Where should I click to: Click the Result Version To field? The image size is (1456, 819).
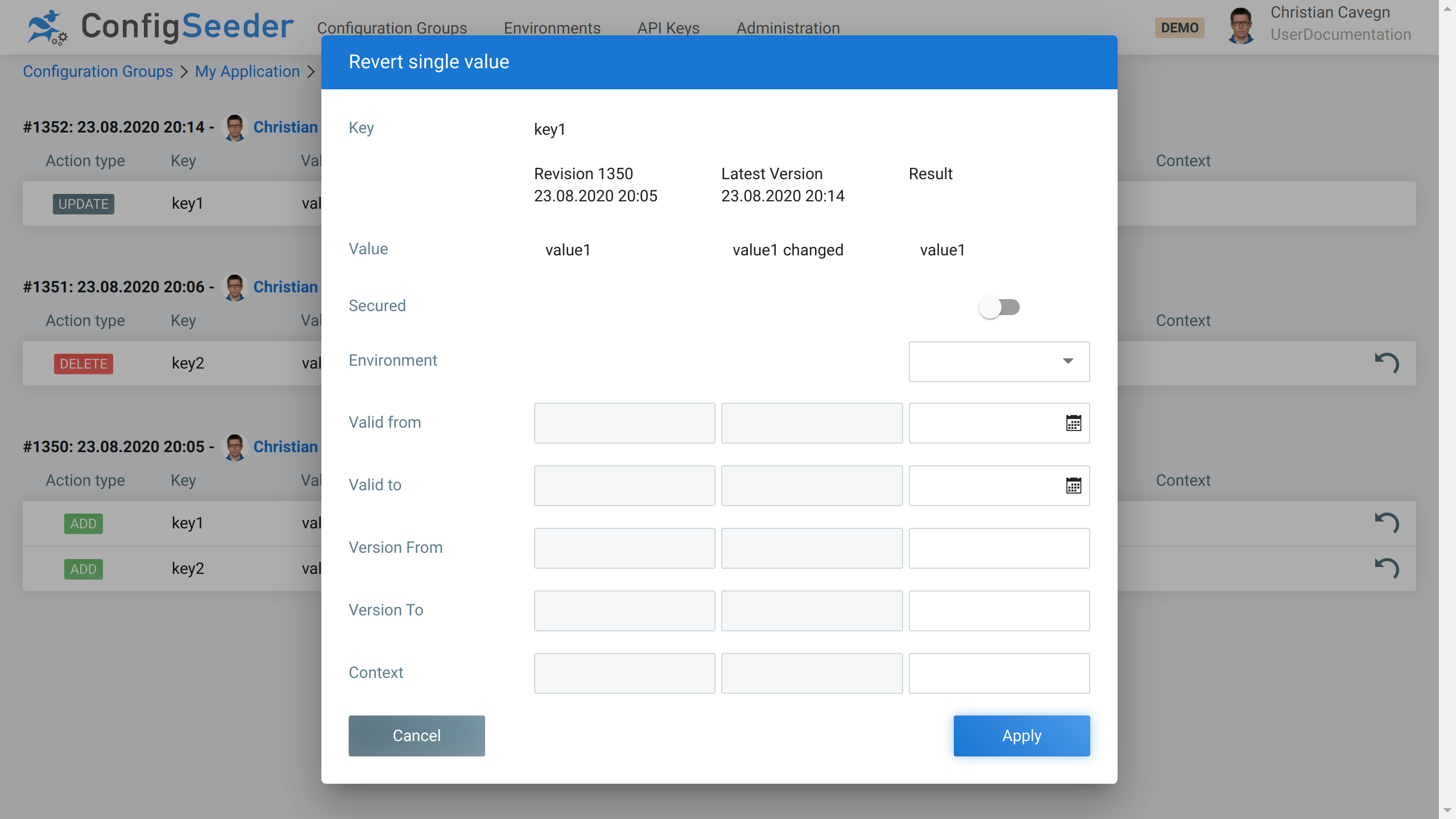(999, 610)
